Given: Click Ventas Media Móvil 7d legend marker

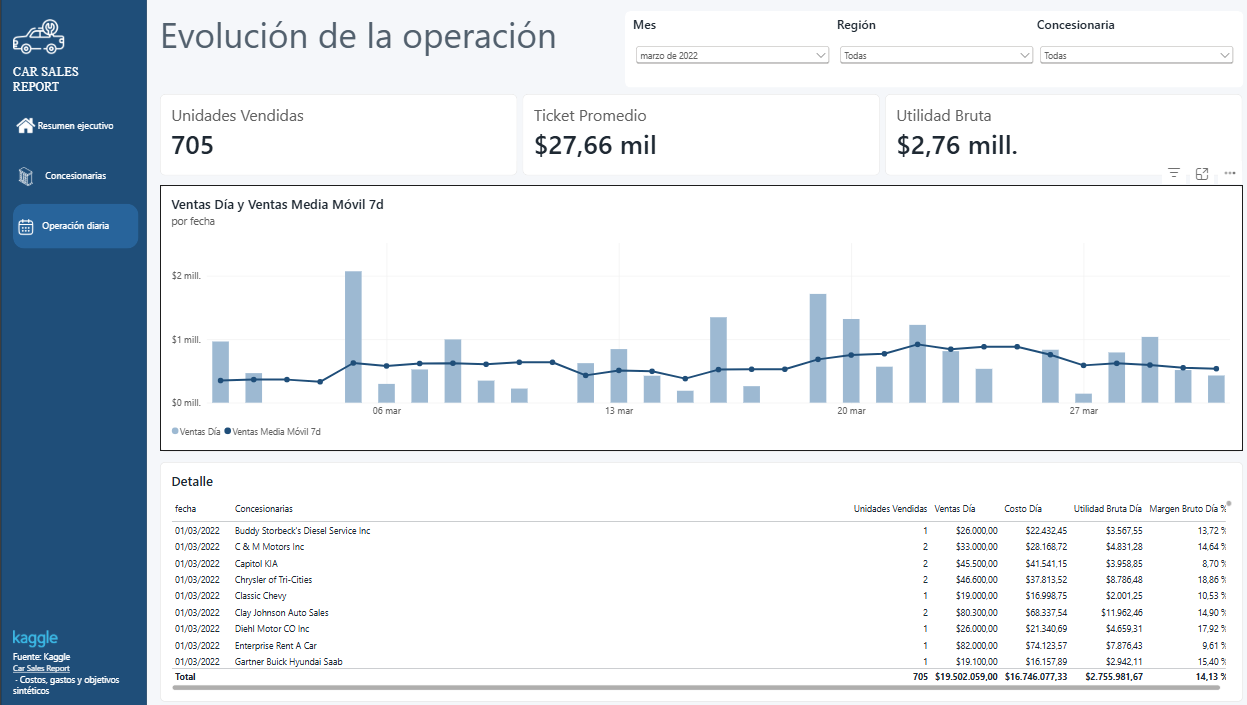Looking at the screenshot, I should pyautogui.click(x=228, y=432).
